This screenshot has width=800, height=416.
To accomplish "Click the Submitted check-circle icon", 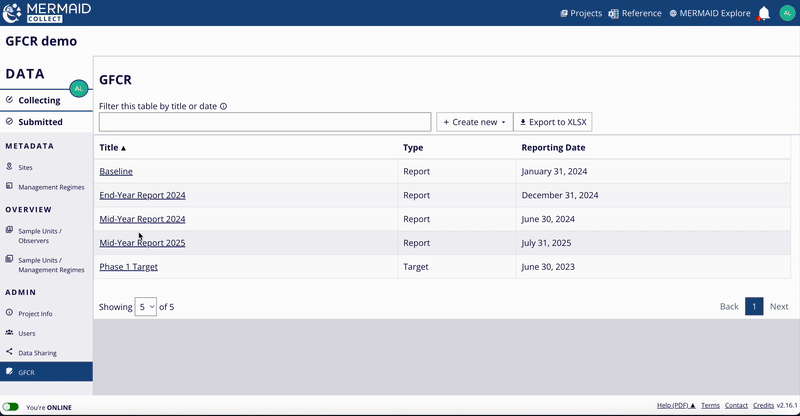I will click(9, 121).
